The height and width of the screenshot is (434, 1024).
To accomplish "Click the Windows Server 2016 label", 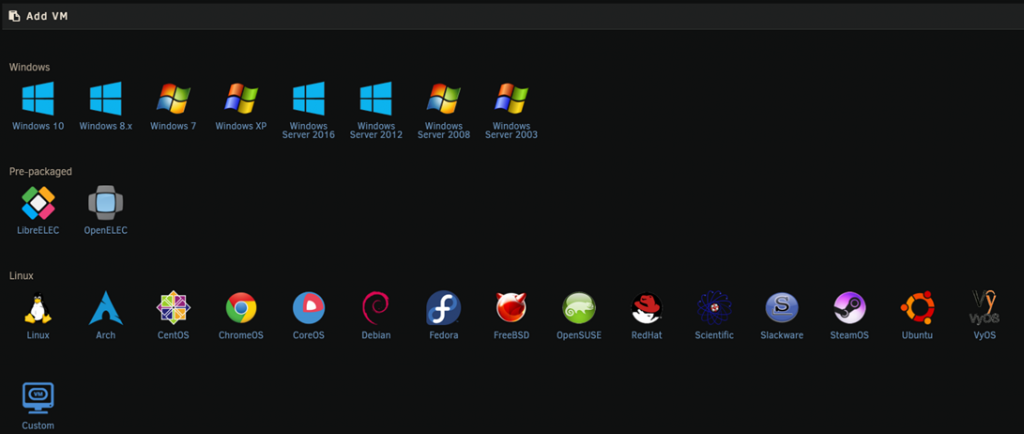I will tap(308, 131).
